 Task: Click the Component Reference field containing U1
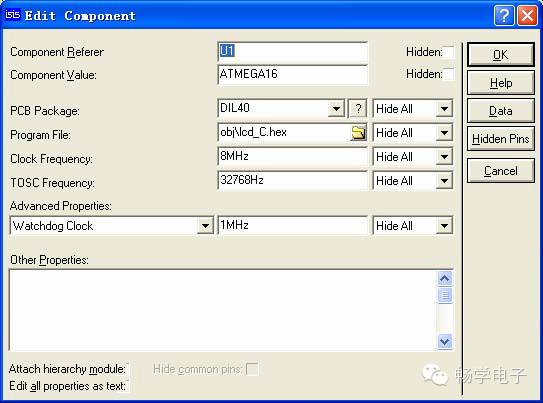tap(293, 52)
